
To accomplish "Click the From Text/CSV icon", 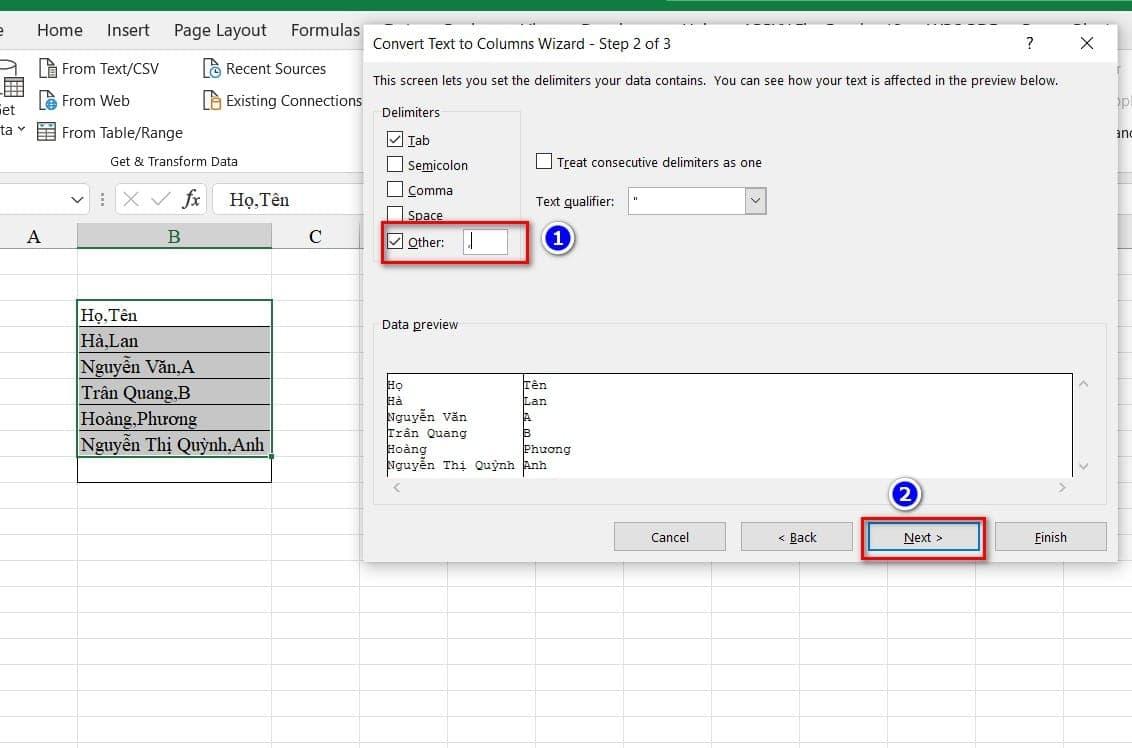I will coord(47,69).
